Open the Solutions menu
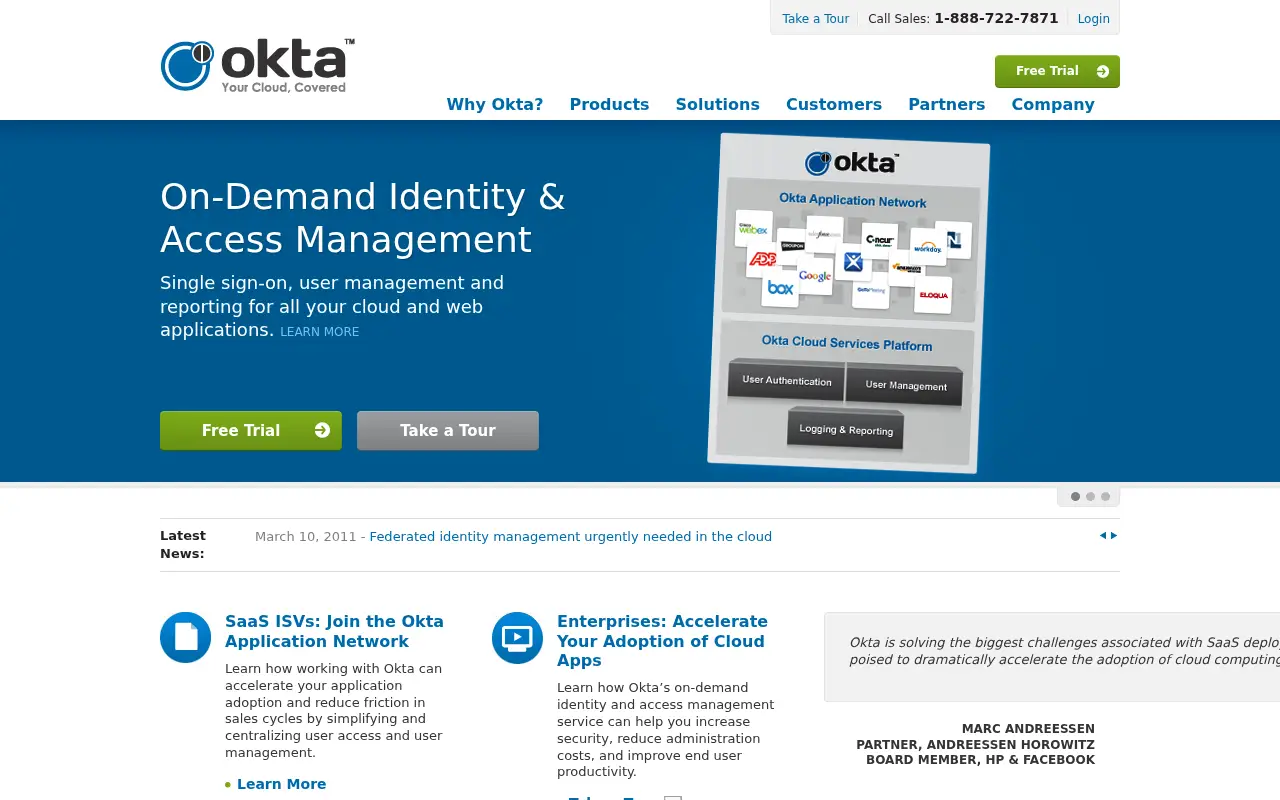Image resolution: width=1280 pixels, height=800 pixels. tap(717, 104)
